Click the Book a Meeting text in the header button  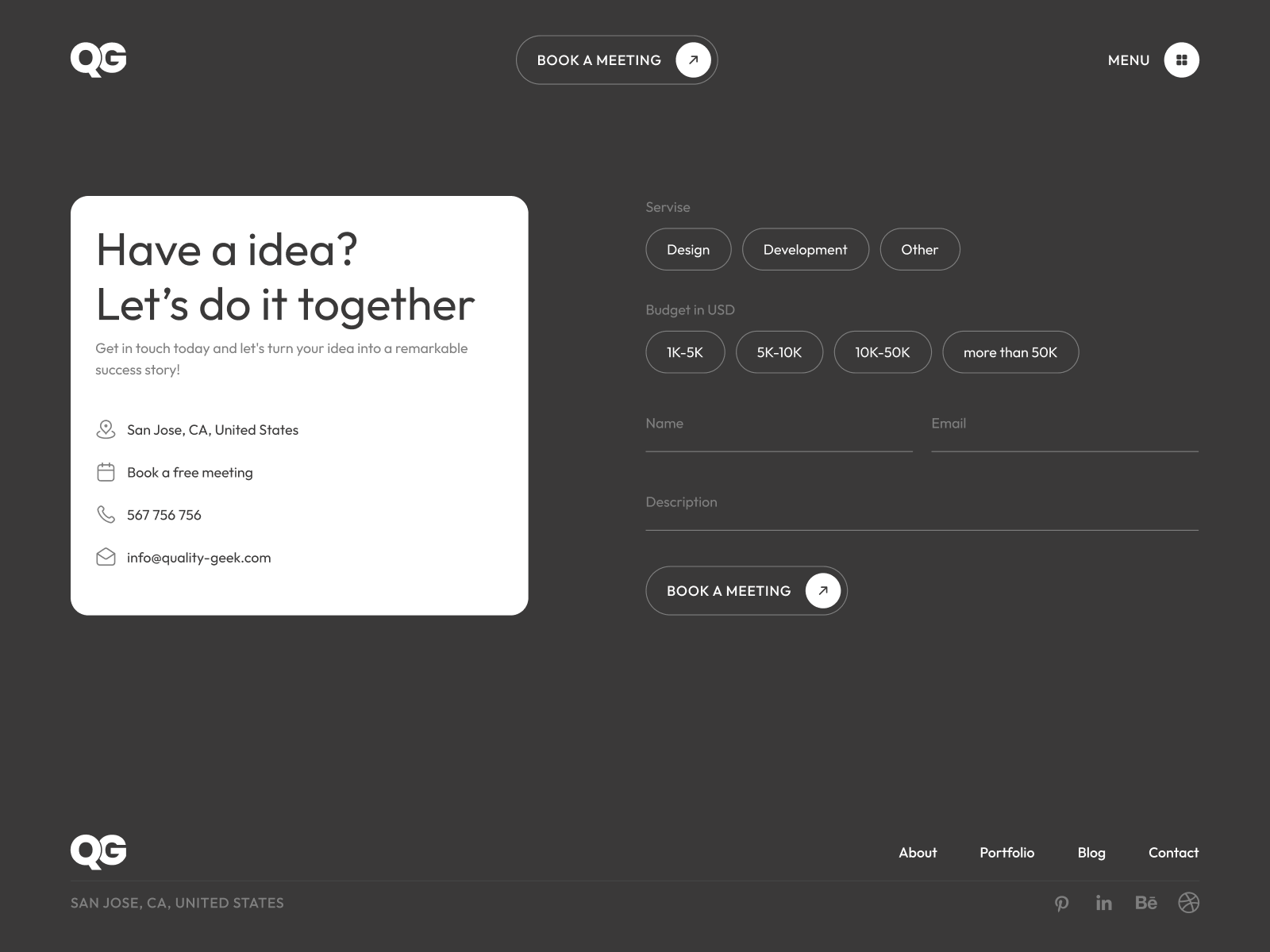(599, 60)
